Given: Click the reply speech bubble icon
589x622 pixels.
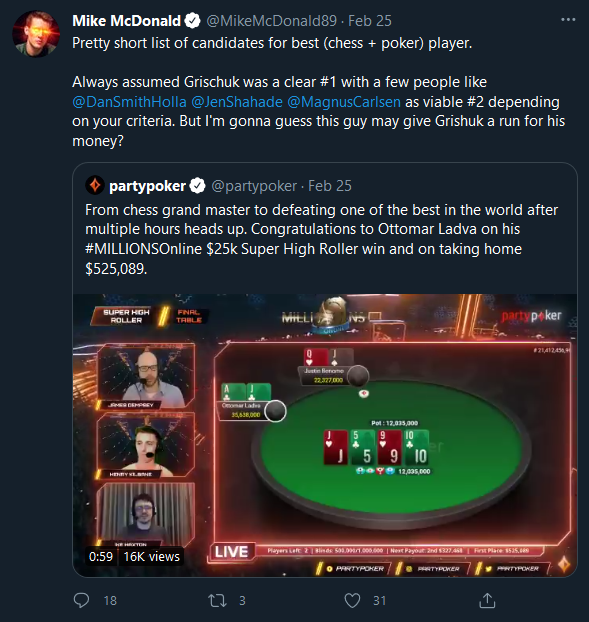Looking at the screenshot, I should click(81, 600).
